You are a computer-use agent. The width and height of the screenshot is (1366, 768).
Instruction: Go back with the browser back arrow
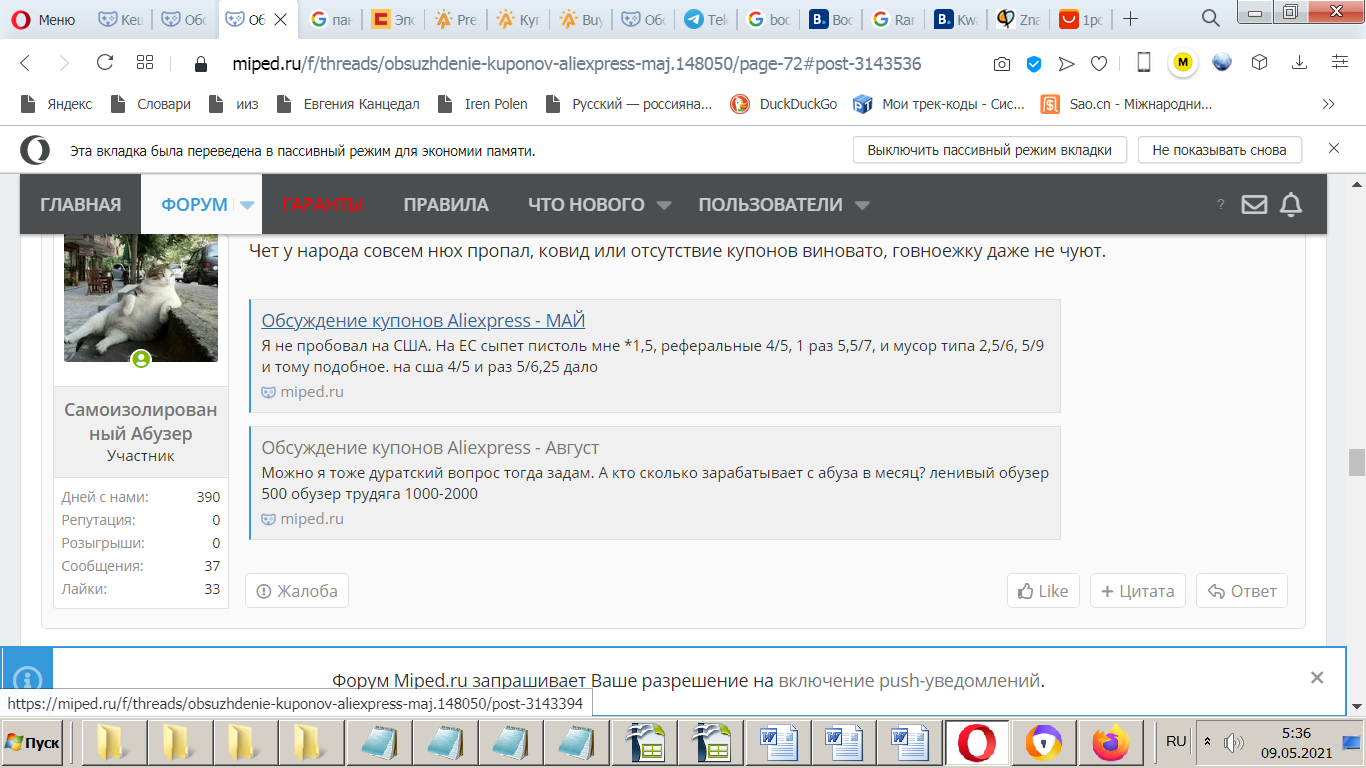[25, 63]
